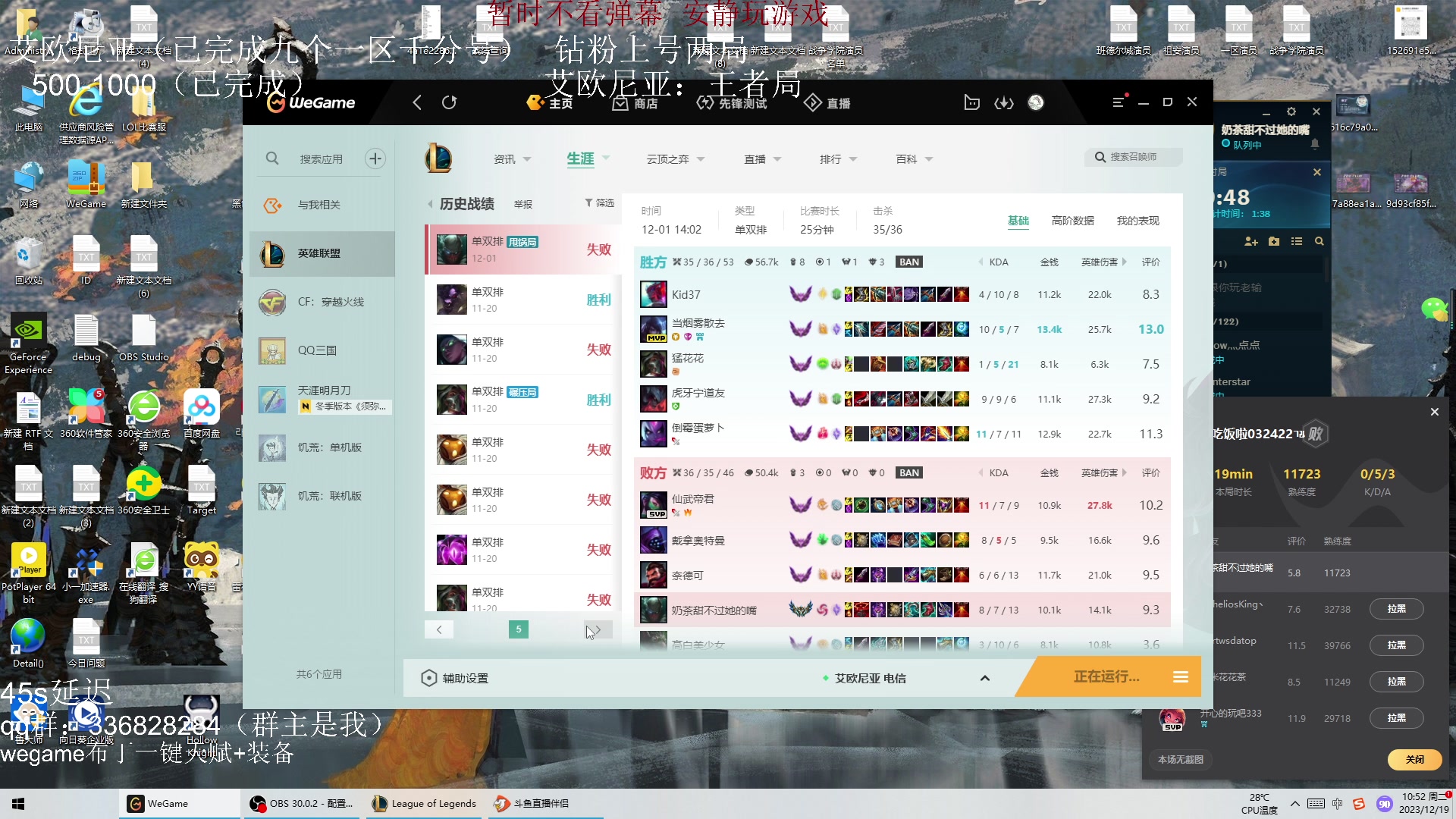Open menu beside 正在运行 button
Screen dimensions: 1456x819
coord(1181,676)
